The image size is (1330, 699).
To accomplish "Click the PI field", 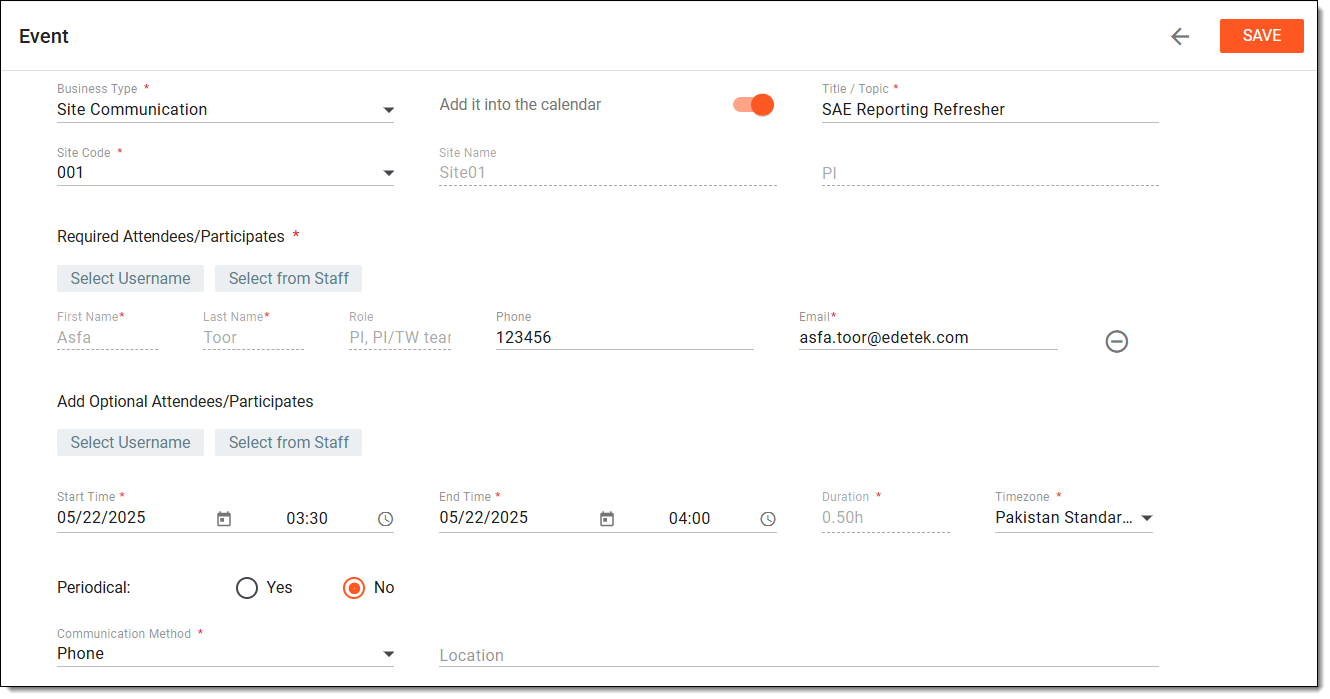I will click(x=990, y=174).
